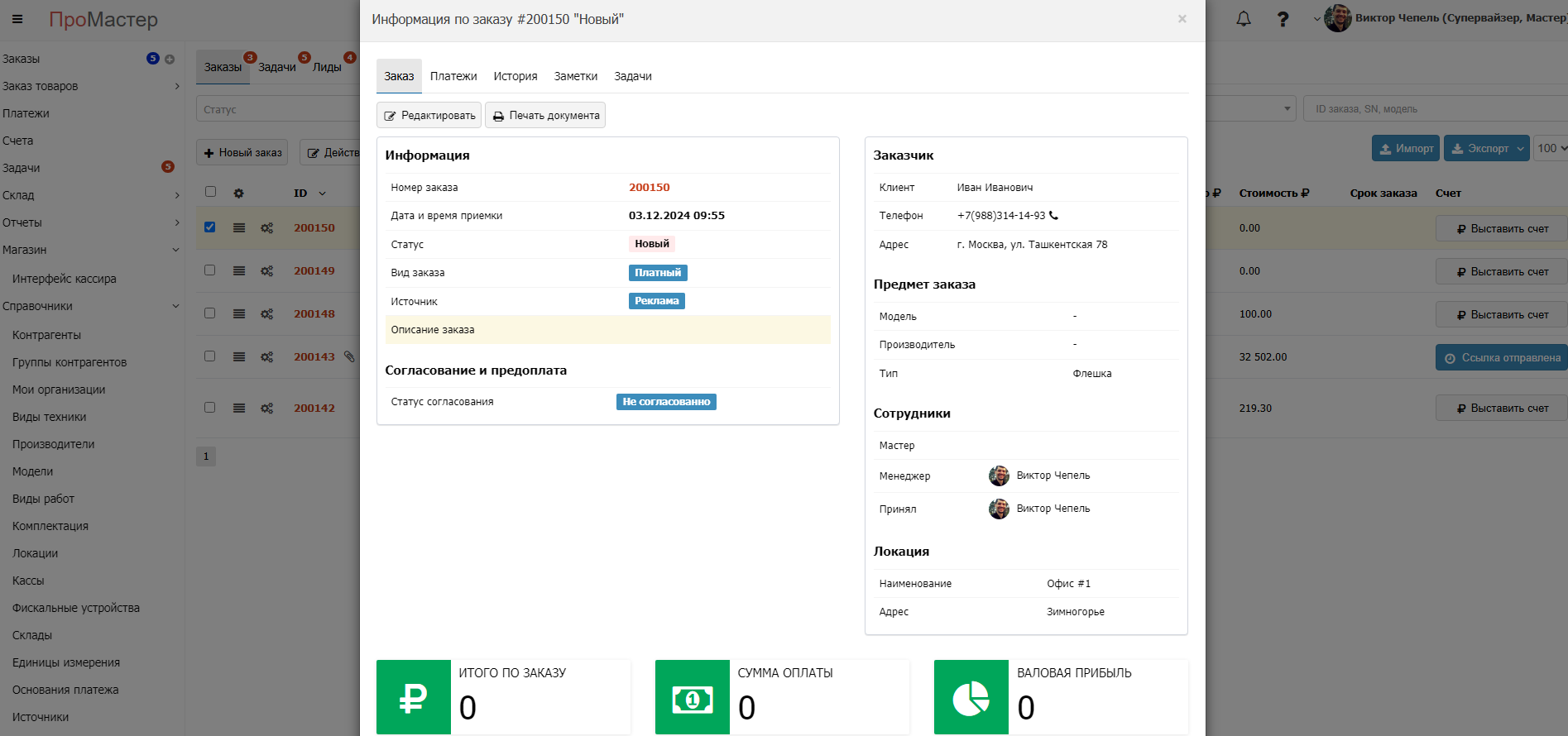Open the История tab
Image resolution: width=1568 pixels, height=736 pixels.
515,76
